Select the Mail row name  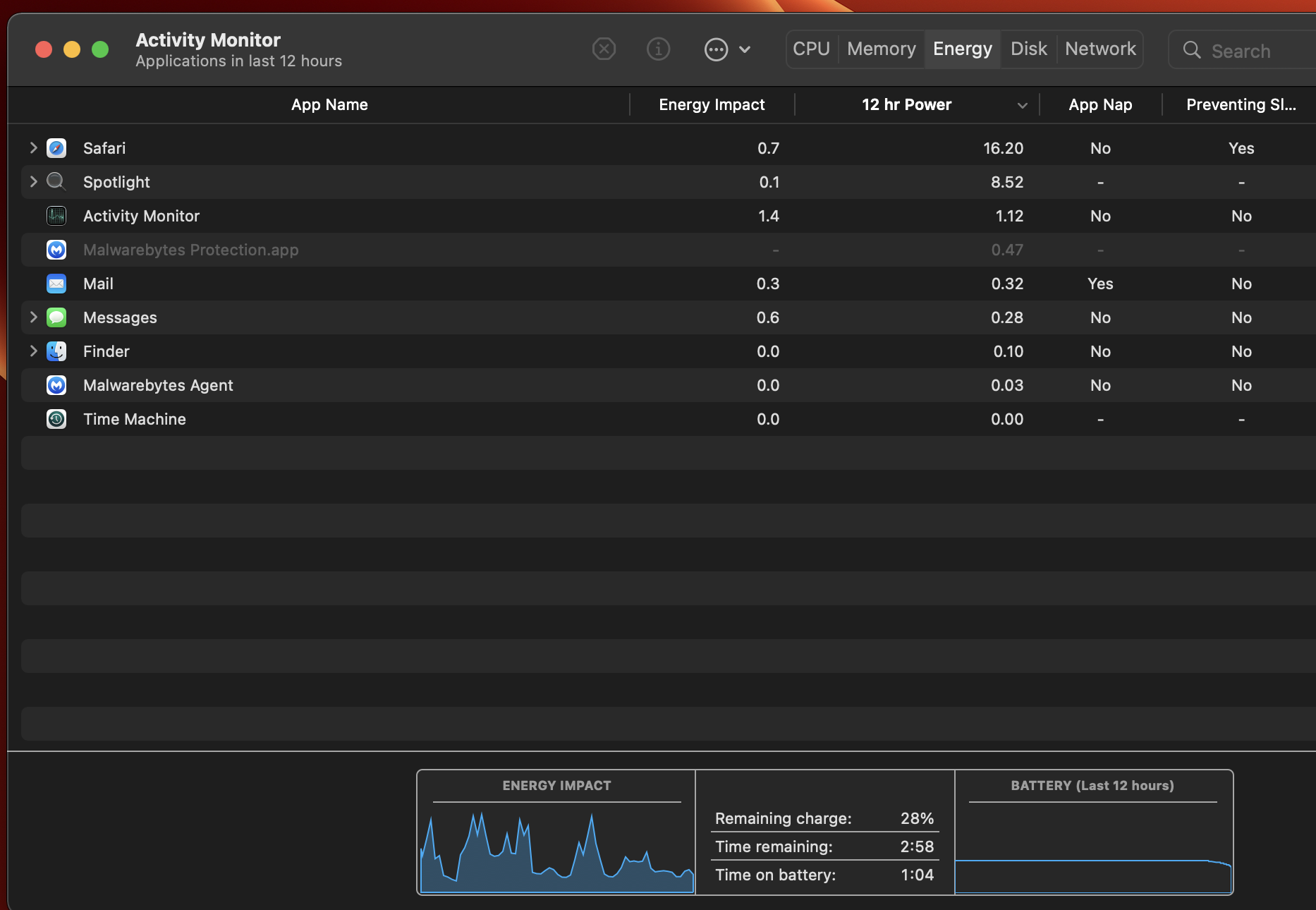pyautogui.click(x=98, y=284)
